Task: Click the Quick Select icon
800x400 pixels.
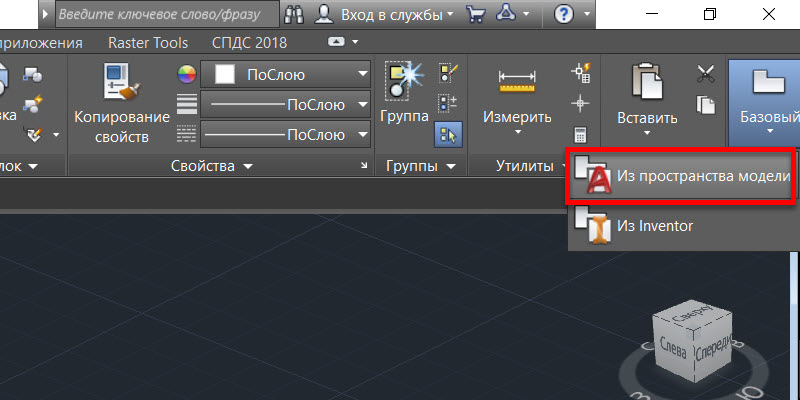Action: tap(580, 73)
